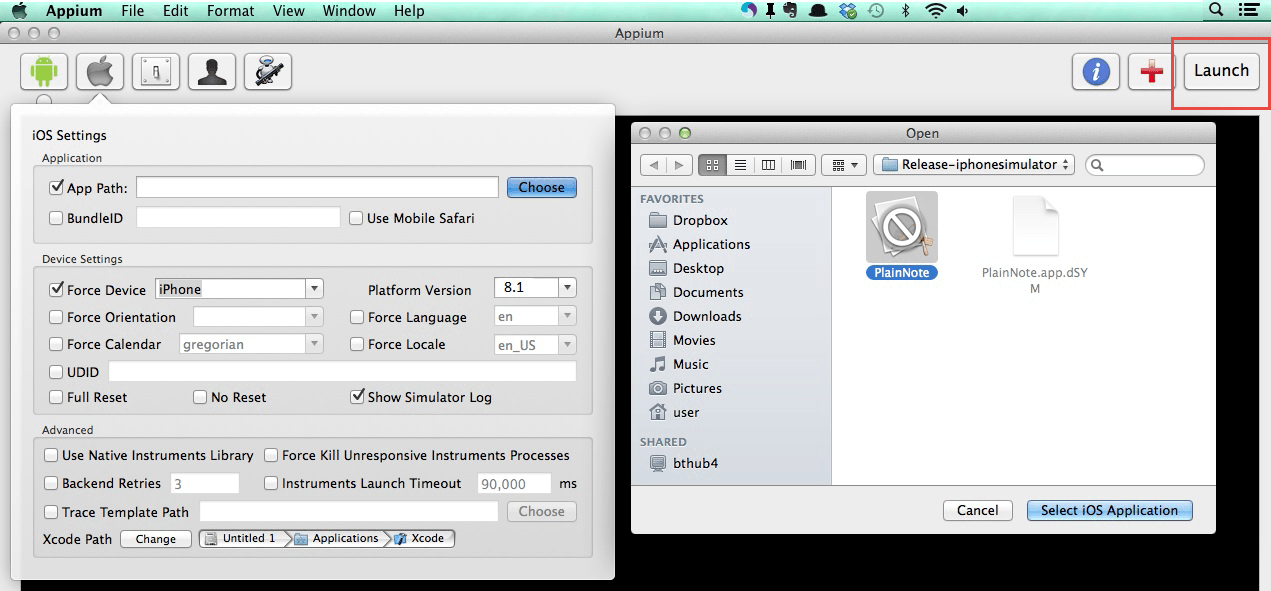
Task: Open the Android settings icon
Action: tap(44, 72)
